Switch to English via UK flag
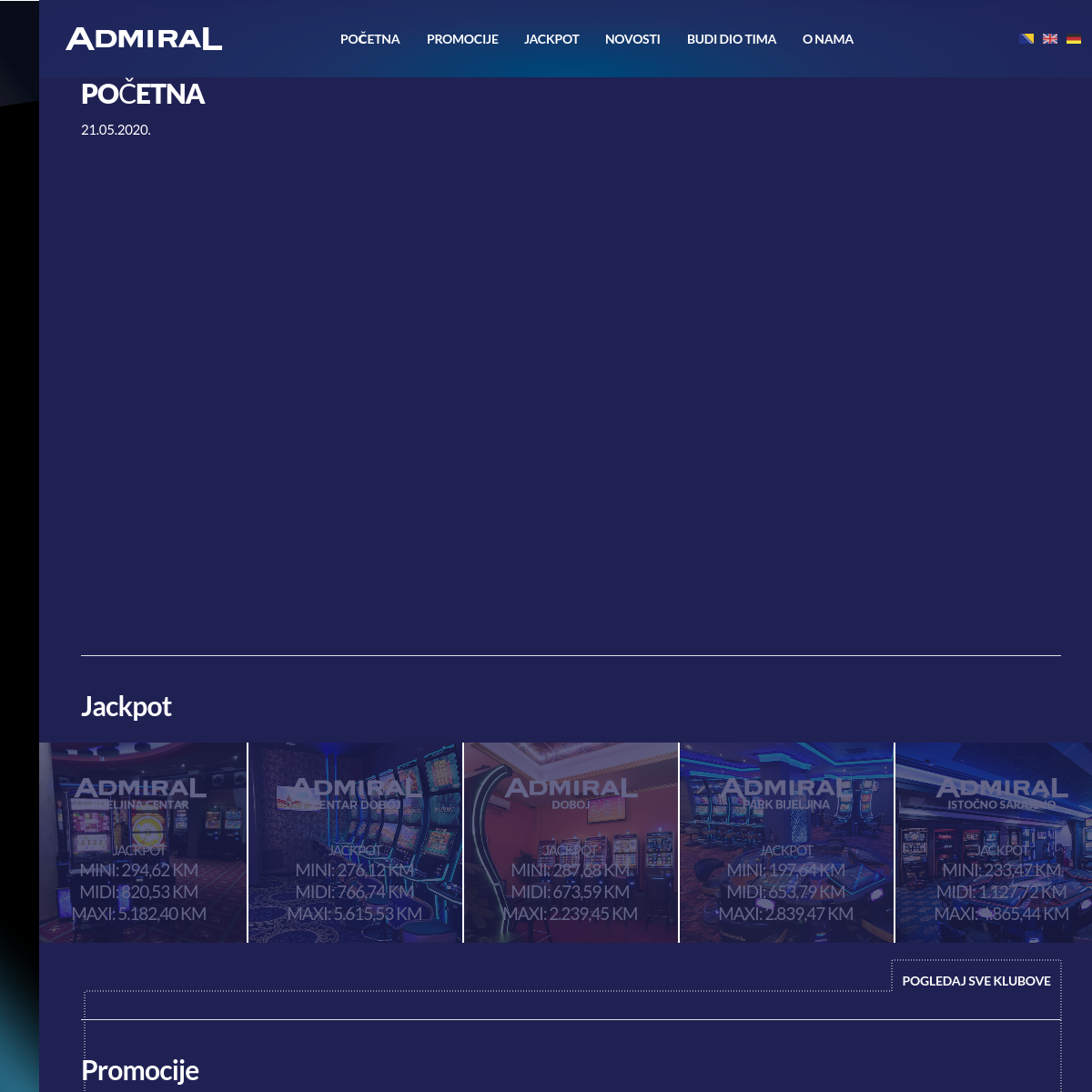The height and width of the screenshot is (1092, 1092). [x=1050, y=39]
